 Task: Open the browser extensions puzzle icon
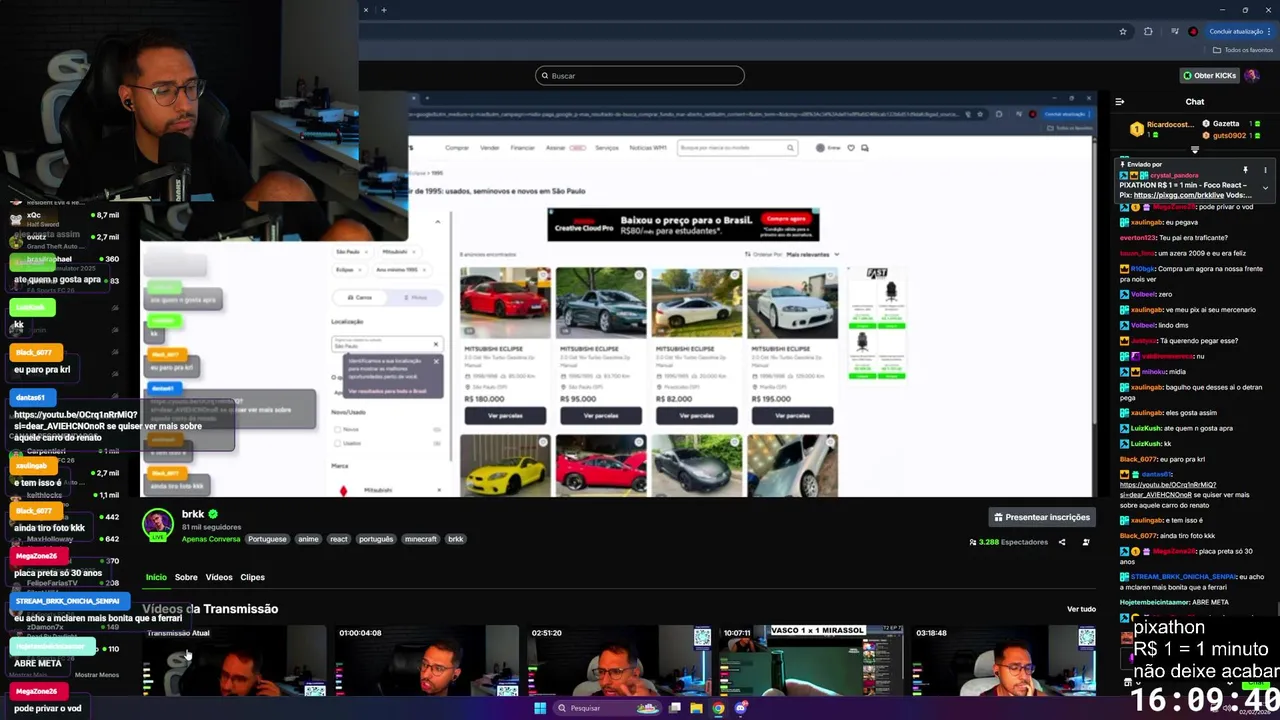click(1148, 31)
